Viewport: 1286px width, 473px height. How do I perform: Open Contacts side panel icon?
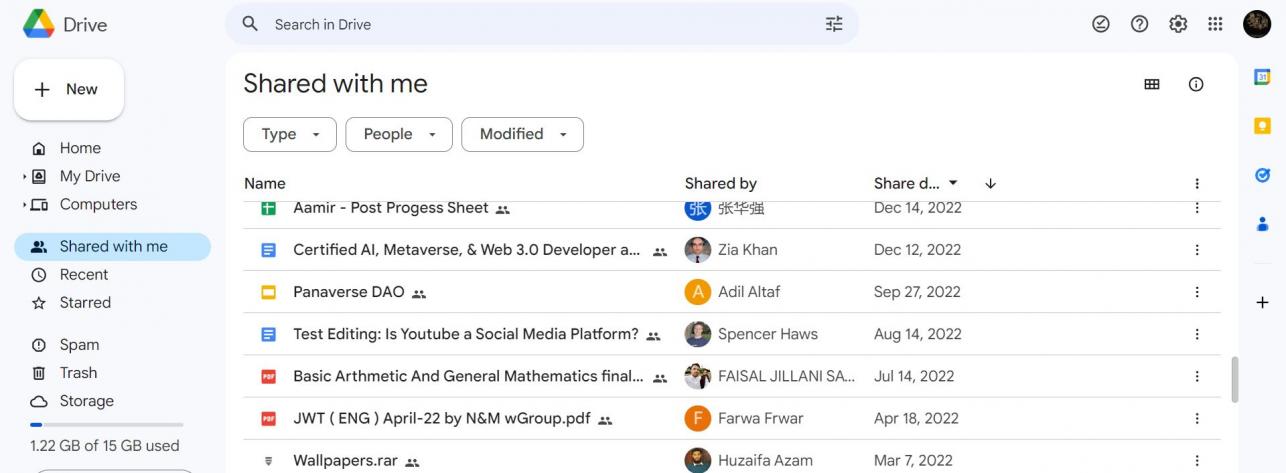tap(1262, 224)
